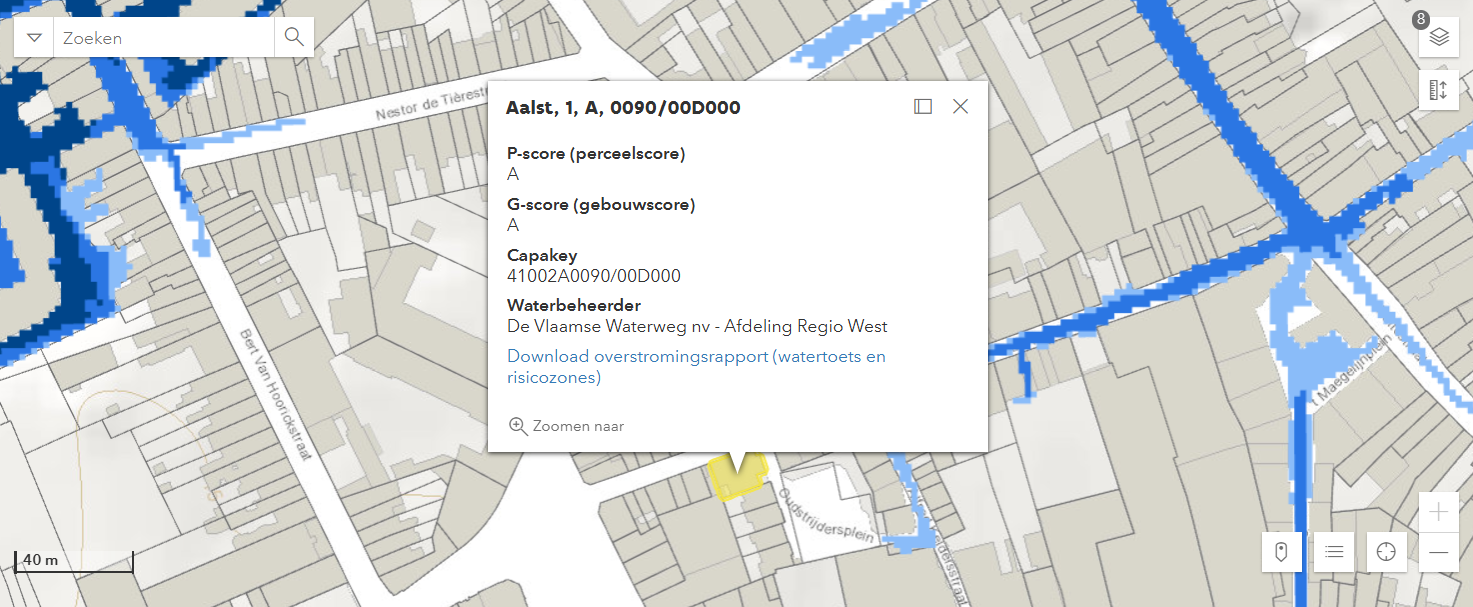Click the Oudstrijdersplein label on the map
This screenshot has width=1473, height=607.
(826, 517)
